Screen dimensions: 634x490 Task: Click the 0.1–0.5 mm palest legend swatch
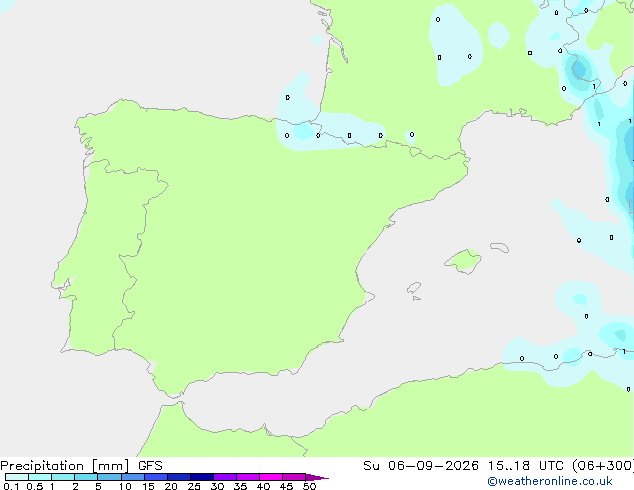(17, 477)
